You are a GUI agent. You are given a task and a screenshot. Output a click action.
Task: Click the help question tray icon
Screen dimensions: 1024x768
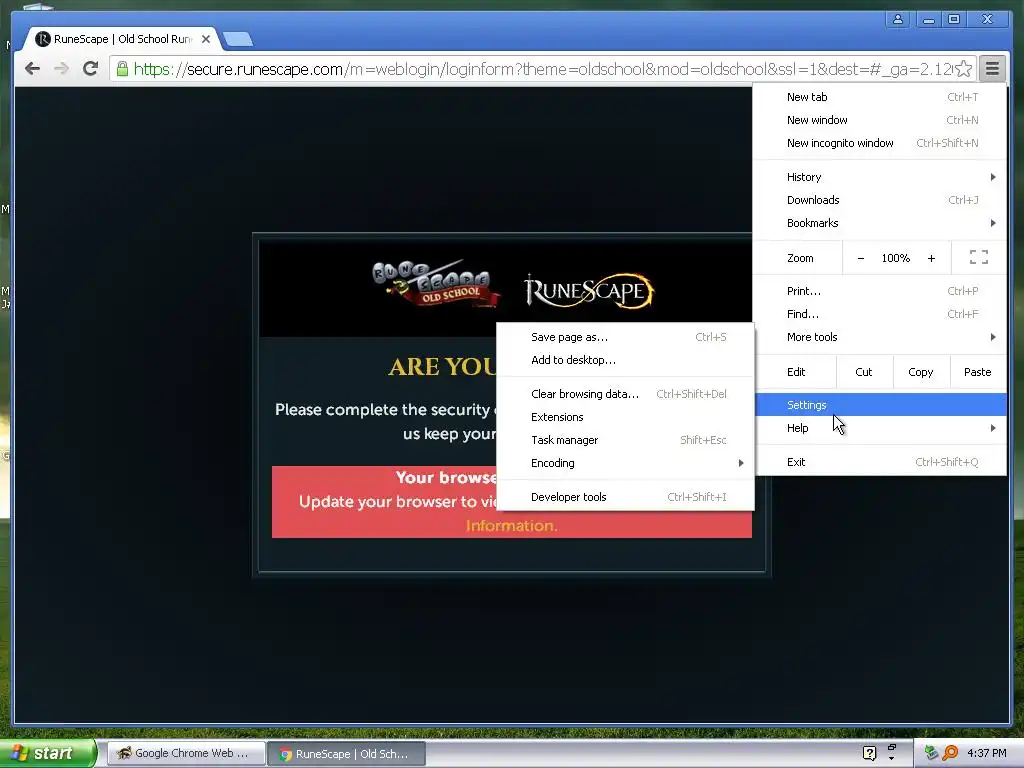869,753
